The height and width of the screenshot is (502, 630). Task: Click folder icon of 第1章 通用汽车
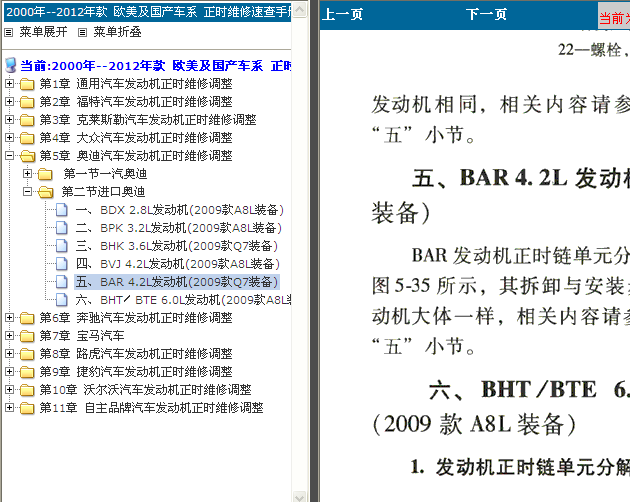pyautogui.click(x=27, y=84)
